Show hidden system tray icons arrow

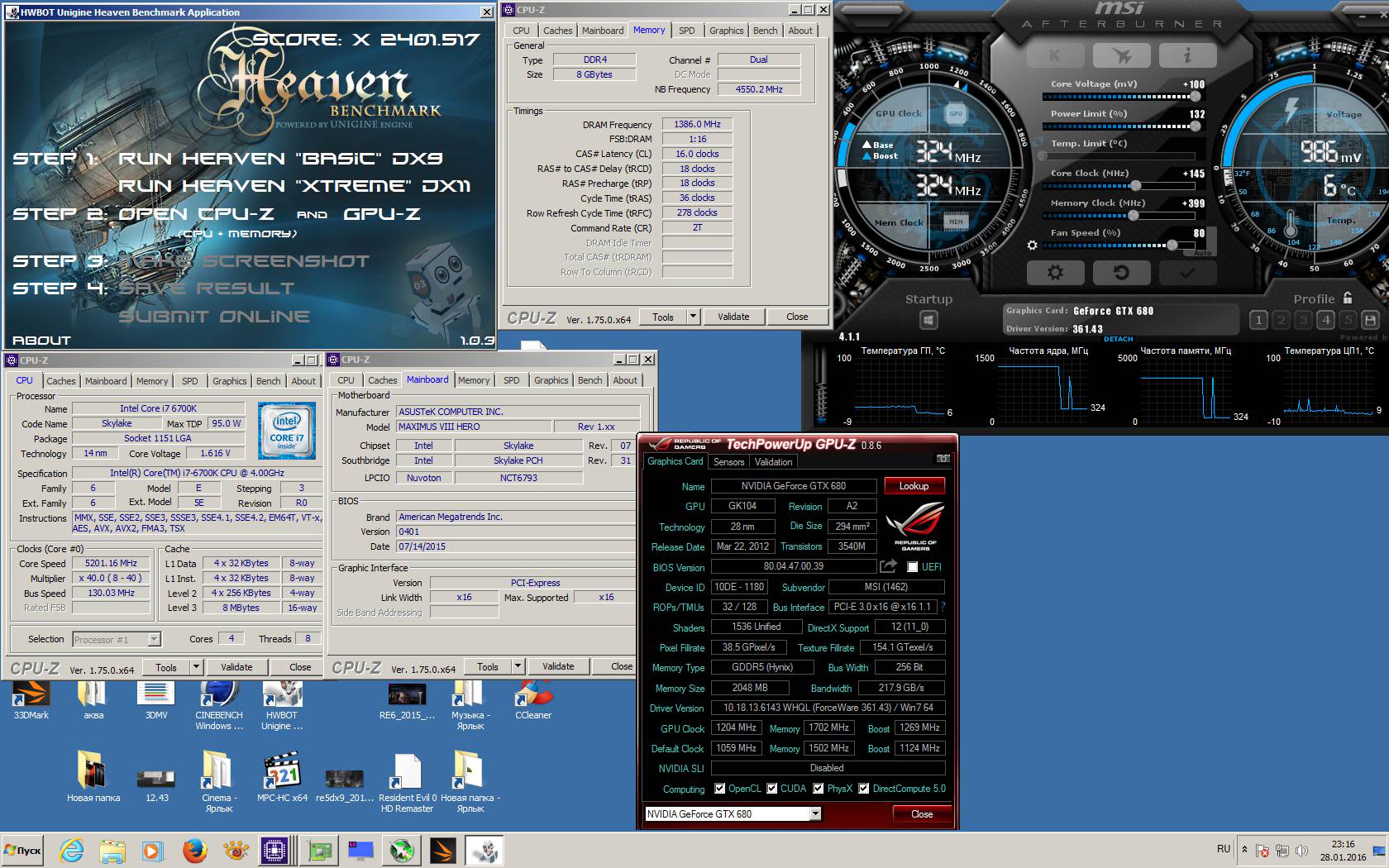(1243, 850)
